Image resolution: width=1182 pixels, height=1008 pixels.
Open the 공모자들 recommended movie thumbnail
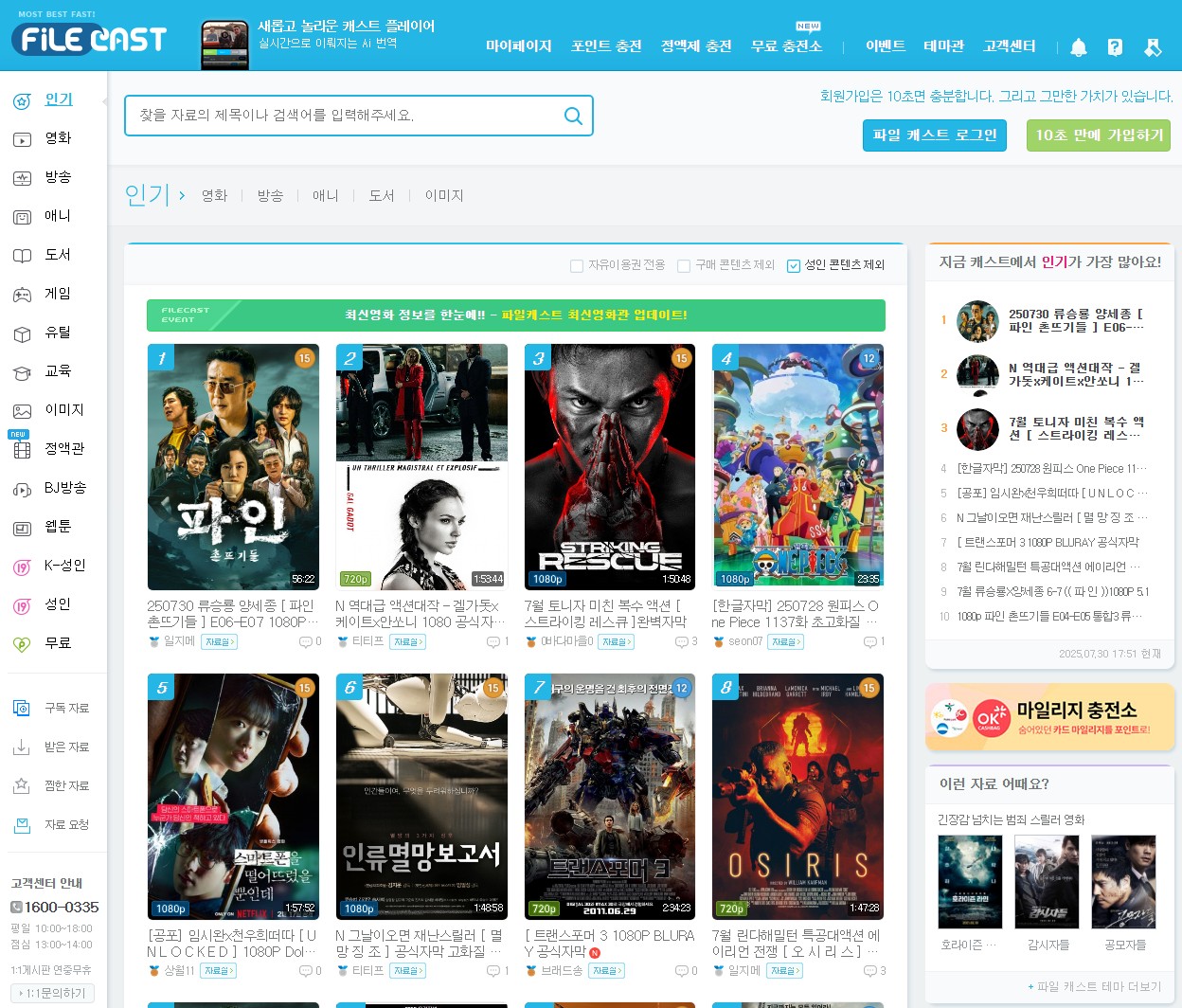point(1124,882)
